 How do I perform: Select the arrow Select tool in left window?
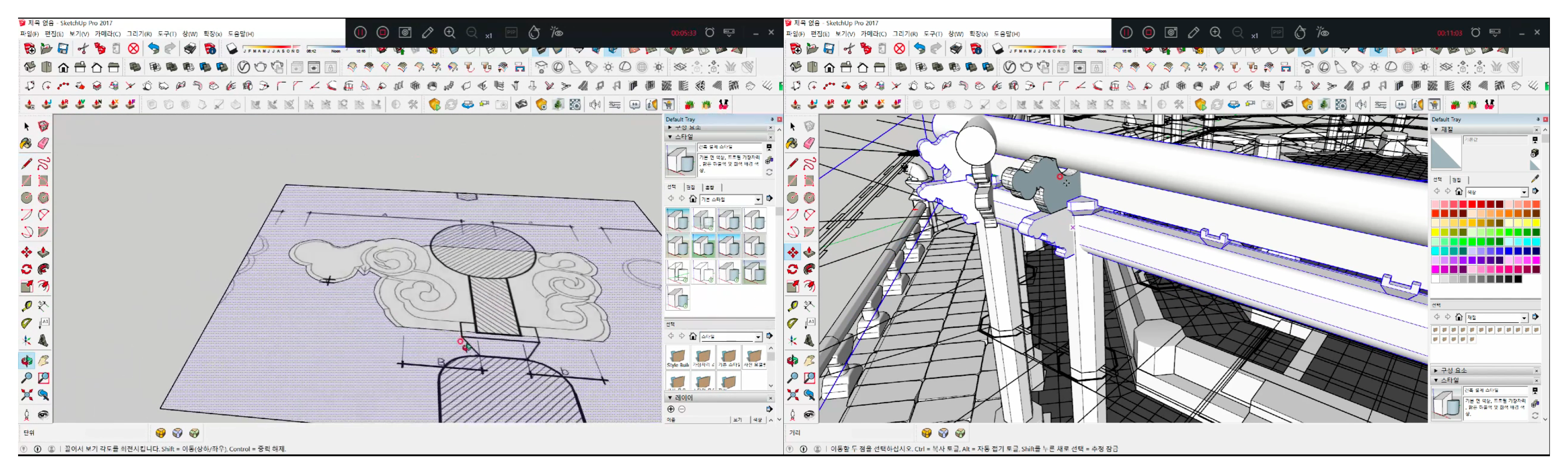pos(27,126)
